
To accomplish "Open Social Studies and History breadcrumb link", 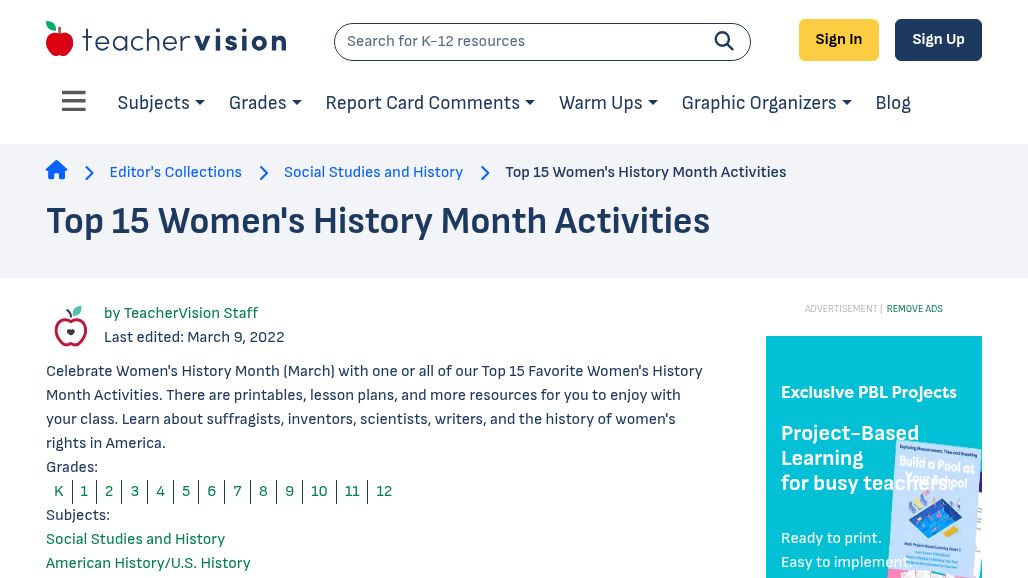I will (373, 172).
